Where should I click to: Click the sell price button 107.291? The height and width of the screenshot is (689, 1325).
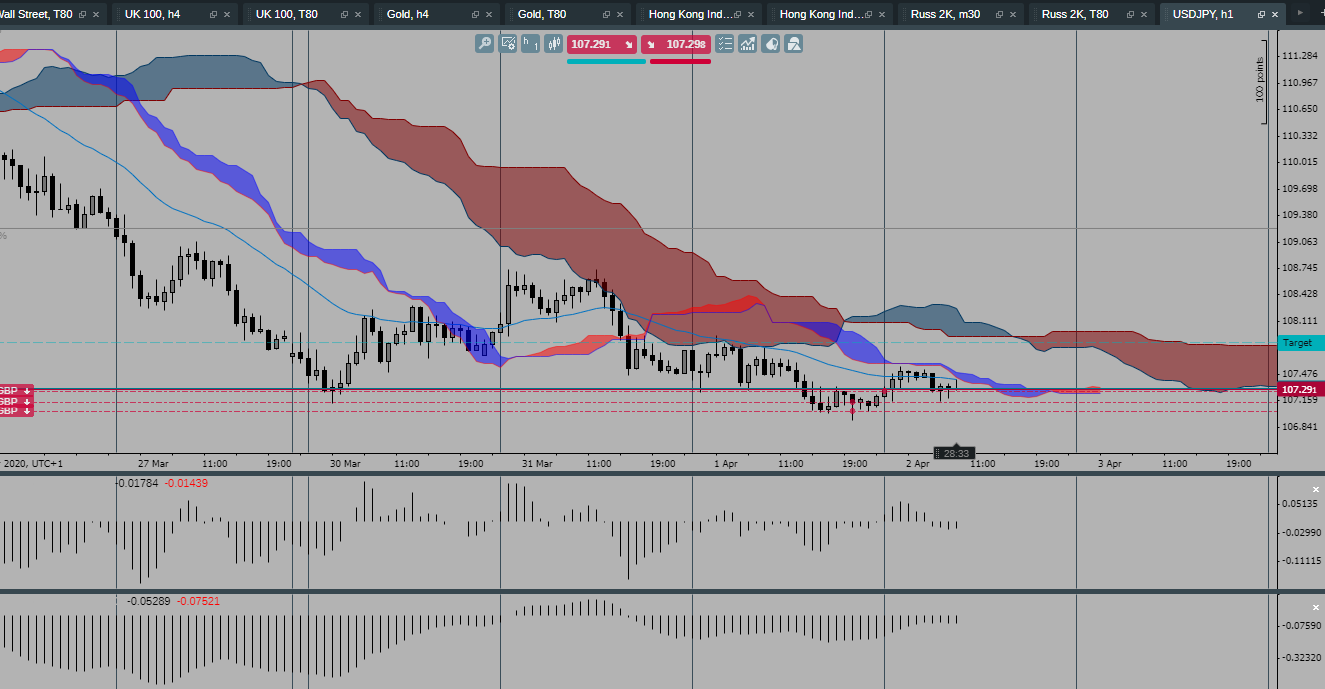pos(602,44)
